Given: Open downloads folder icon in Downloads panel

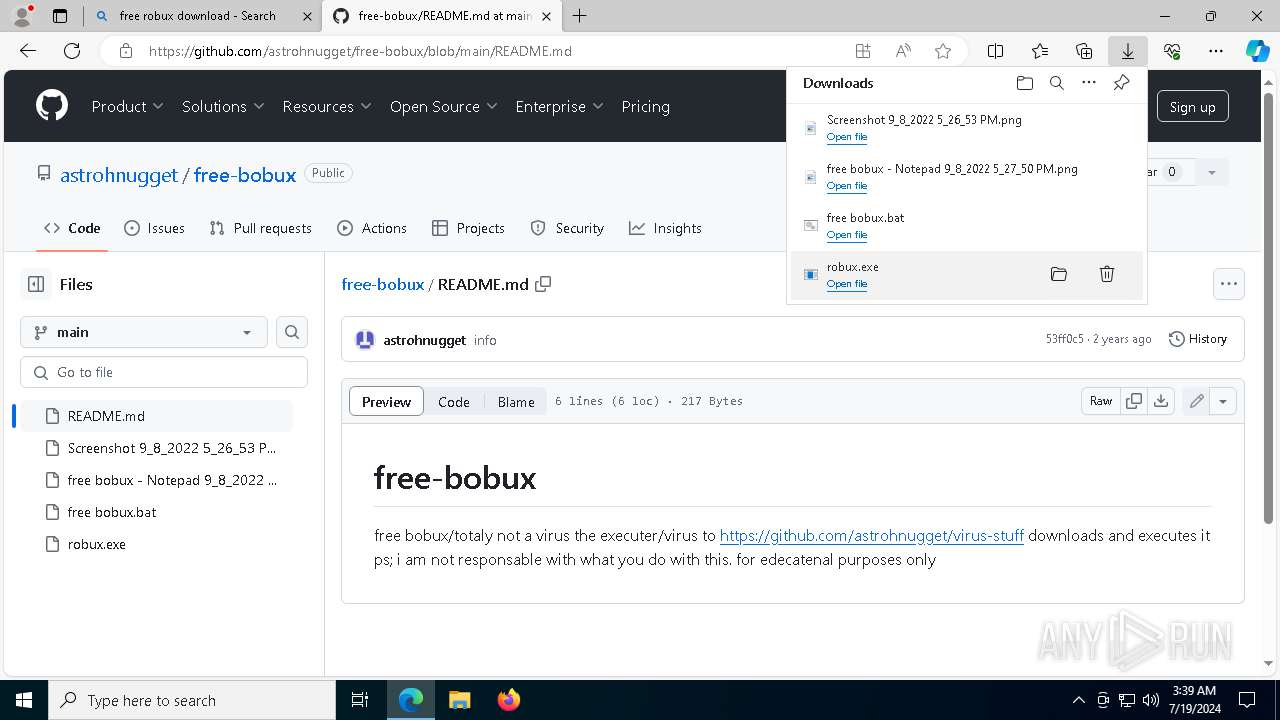Looking at the screenshot, I should pyautogui.click(x=1024, y=83).
